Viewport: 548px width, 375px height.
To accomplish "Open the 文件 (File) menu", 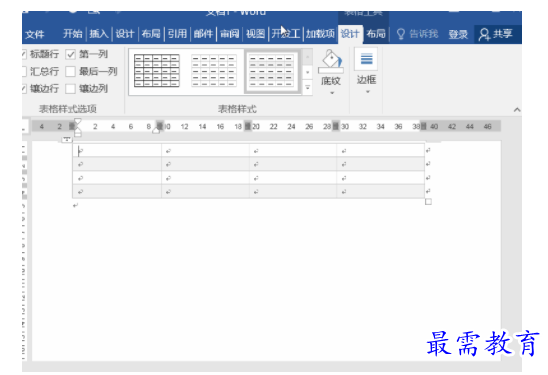I will point(35,34).
